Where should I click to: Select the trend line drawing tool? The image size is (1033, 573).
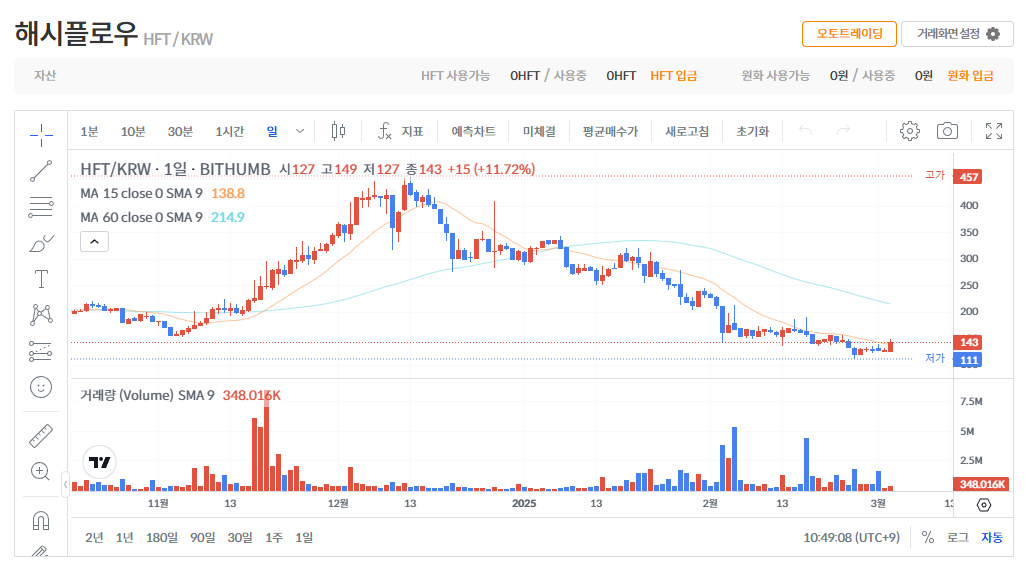pos(41,171)
